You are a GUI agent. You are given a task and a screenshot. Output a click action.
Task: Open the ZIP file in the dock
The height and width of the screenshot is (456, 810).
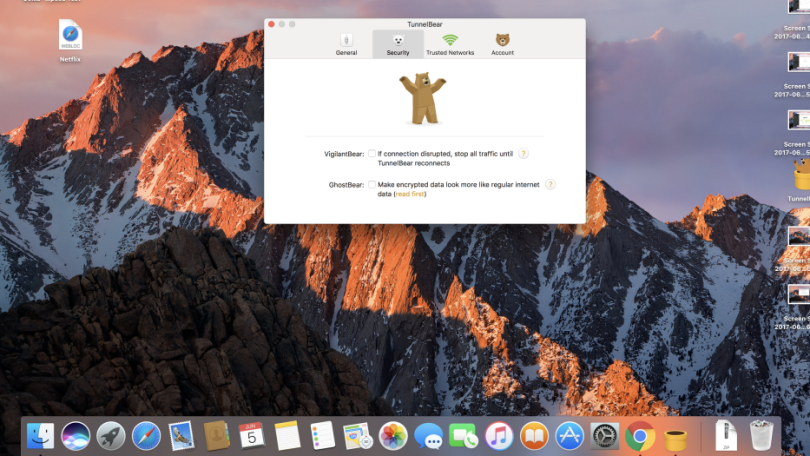click(726, 436)
